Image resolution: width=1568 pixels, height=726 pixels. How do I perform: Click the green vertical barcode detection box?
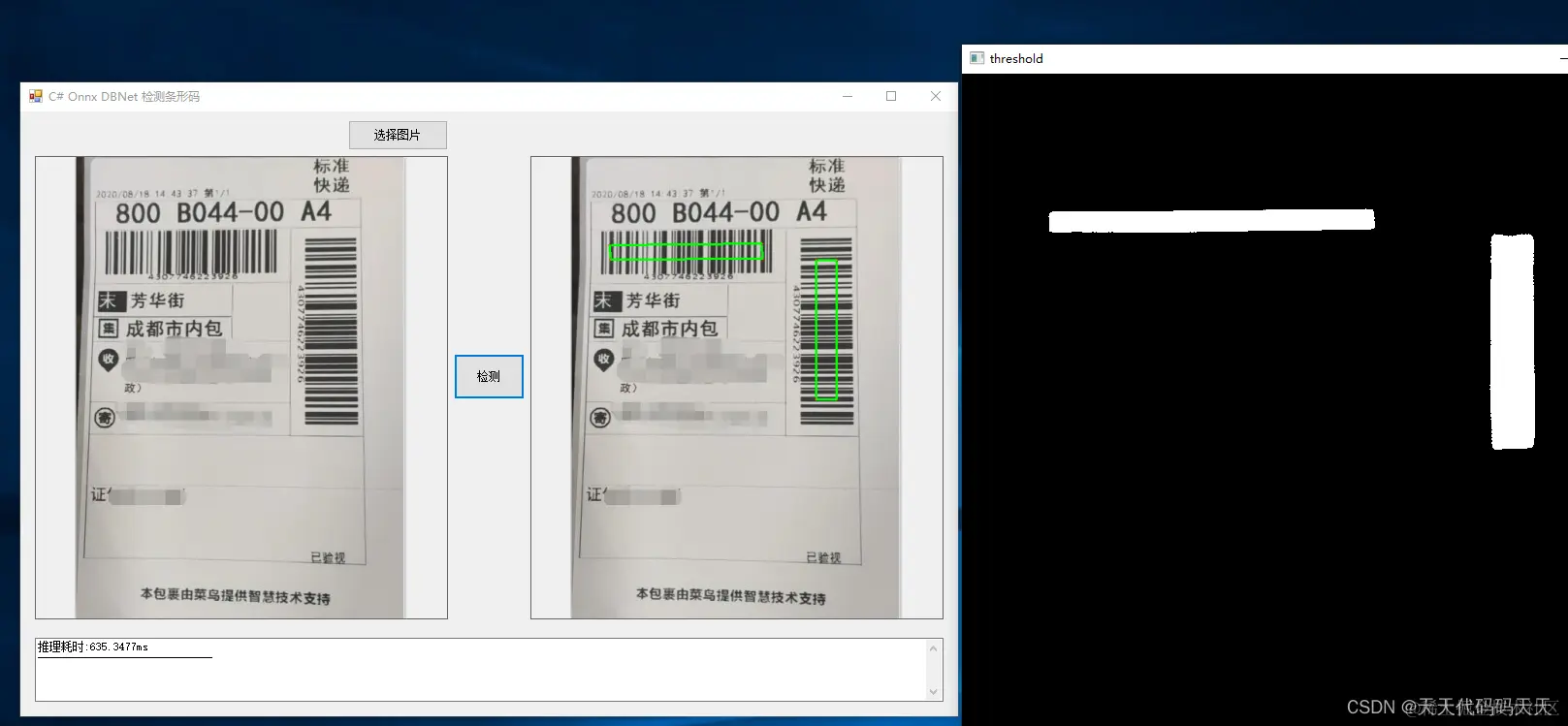click(x=826, y=330)
